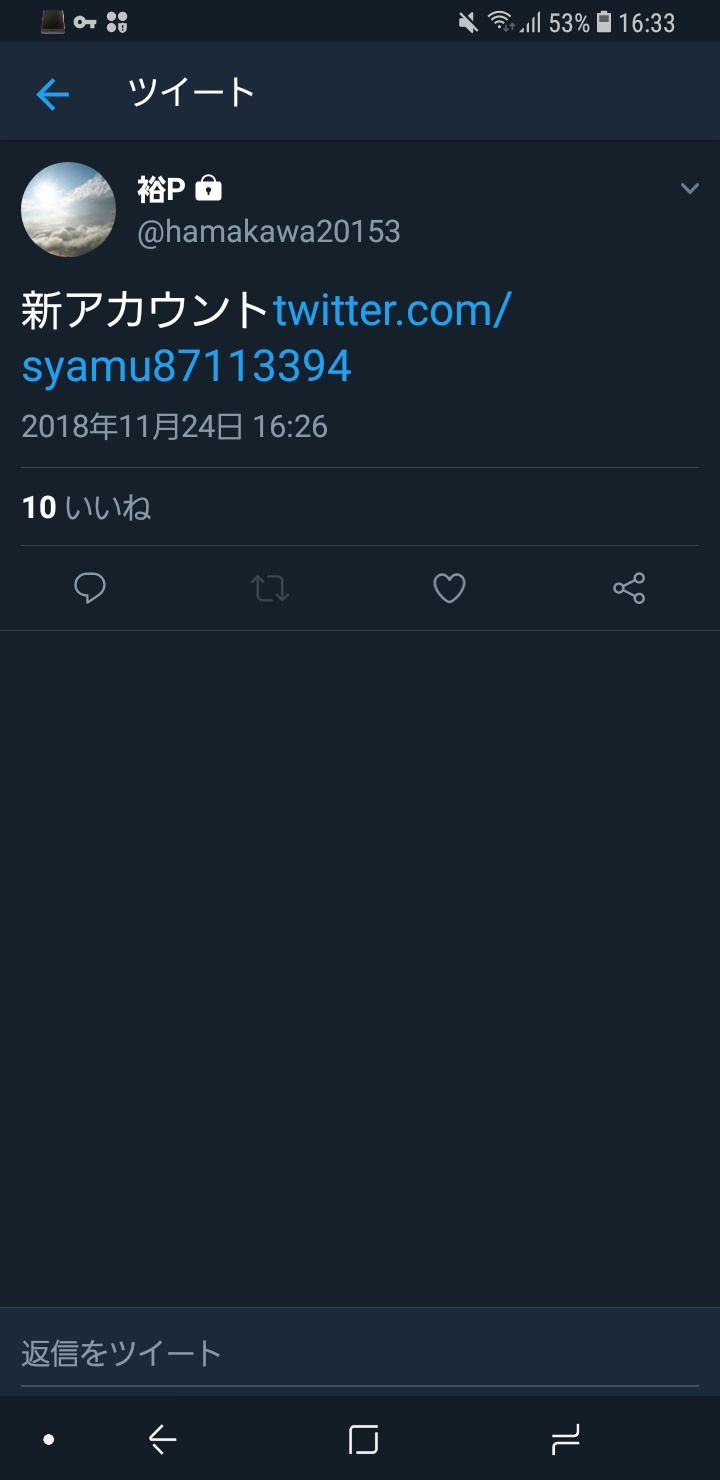Tap the back arrow in the header

(x=52, y=94)
